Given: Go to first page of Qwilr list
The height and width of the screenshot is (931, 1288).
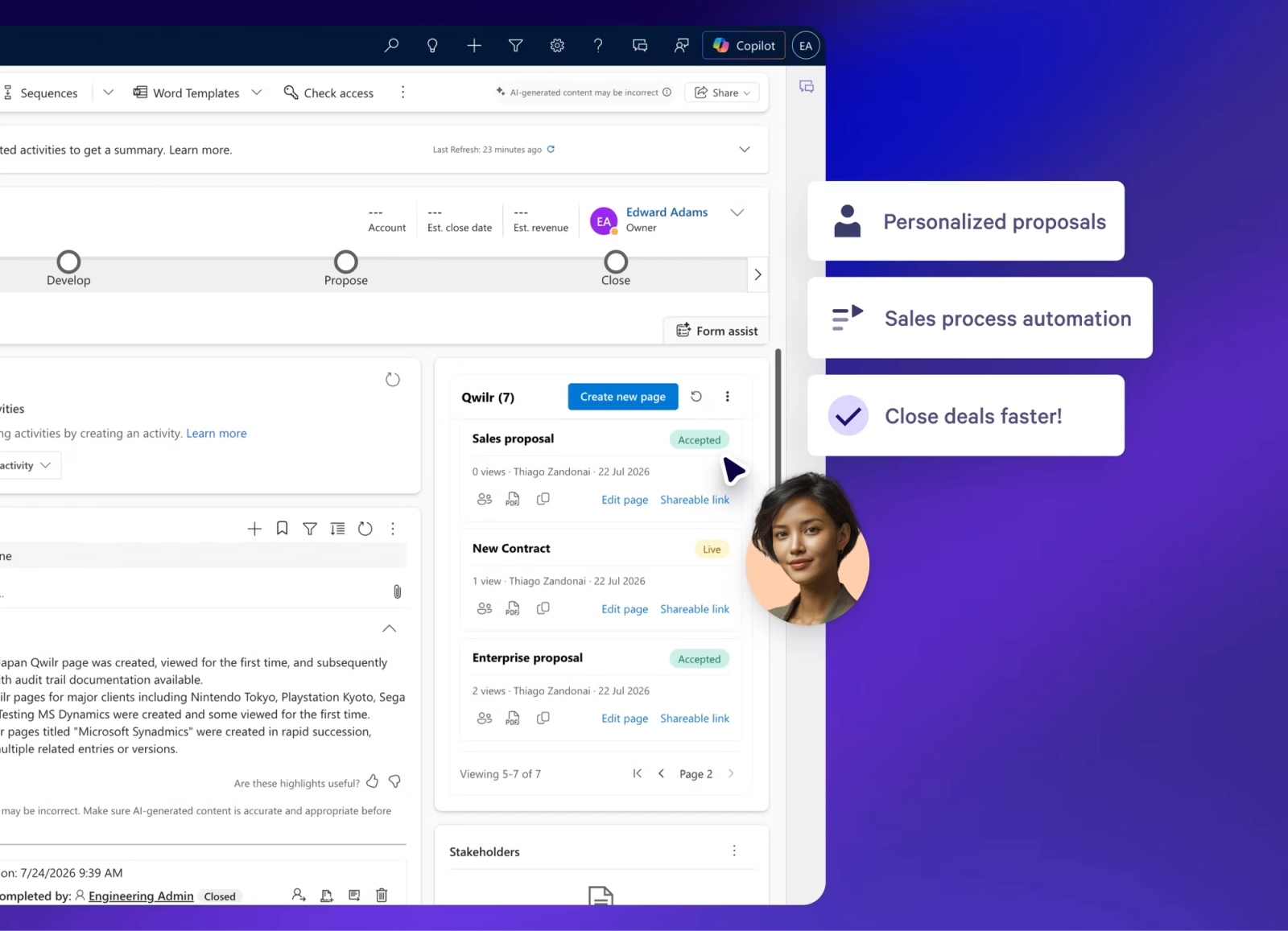Looking at the screenshot, I should point(638,773).
